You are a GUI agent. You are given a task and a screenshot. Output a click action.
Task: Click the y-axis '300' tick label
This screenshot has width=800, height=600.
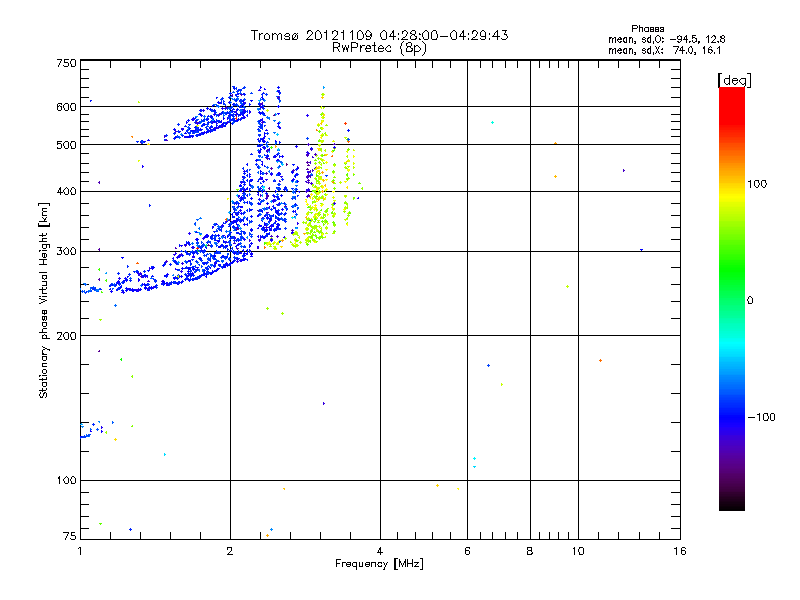pyautogui.click(x=66, y=252)
